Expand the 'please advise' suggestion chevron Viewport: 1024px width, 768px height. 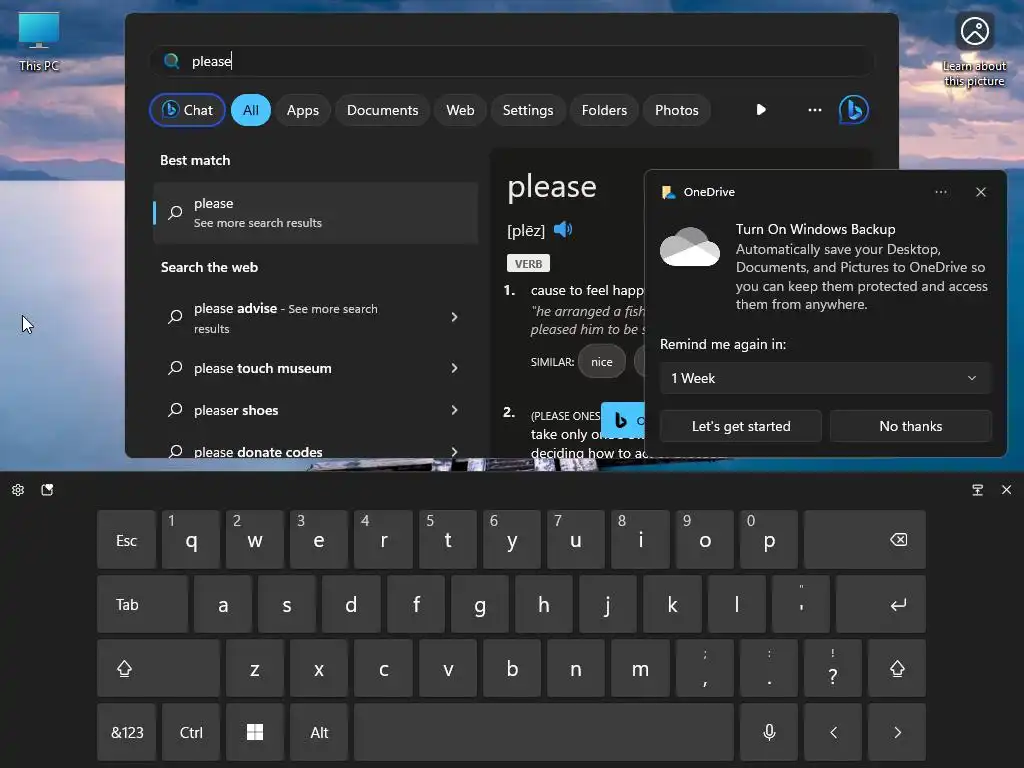pos(455,317)
